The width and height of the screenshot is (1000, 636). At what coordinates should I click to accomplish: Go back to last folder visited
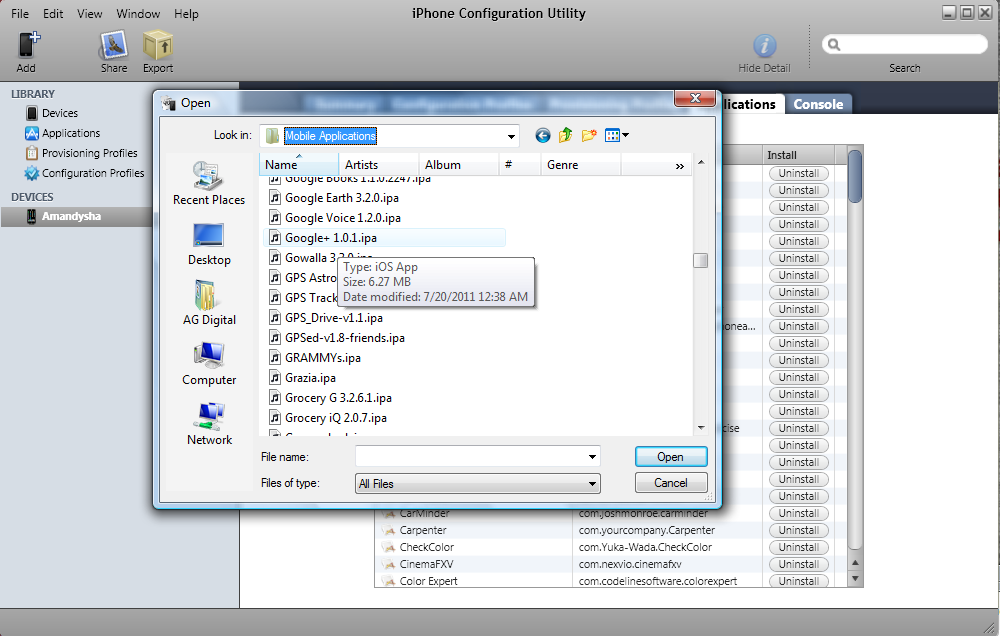pyautogui.click(x=543, y=135)
